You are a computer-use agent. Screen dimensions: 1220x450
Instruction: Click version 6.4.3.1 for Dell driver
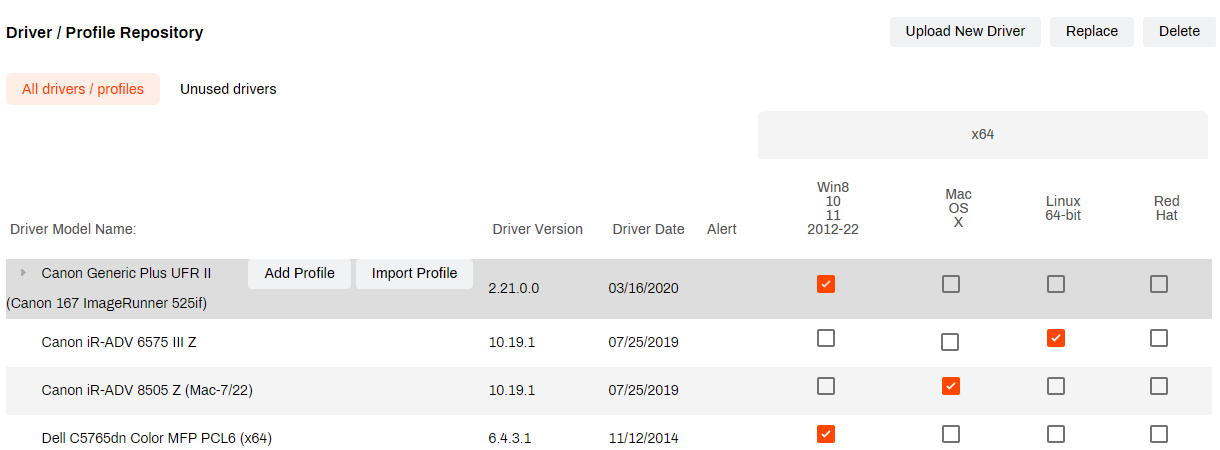click(x=510, y=438)
